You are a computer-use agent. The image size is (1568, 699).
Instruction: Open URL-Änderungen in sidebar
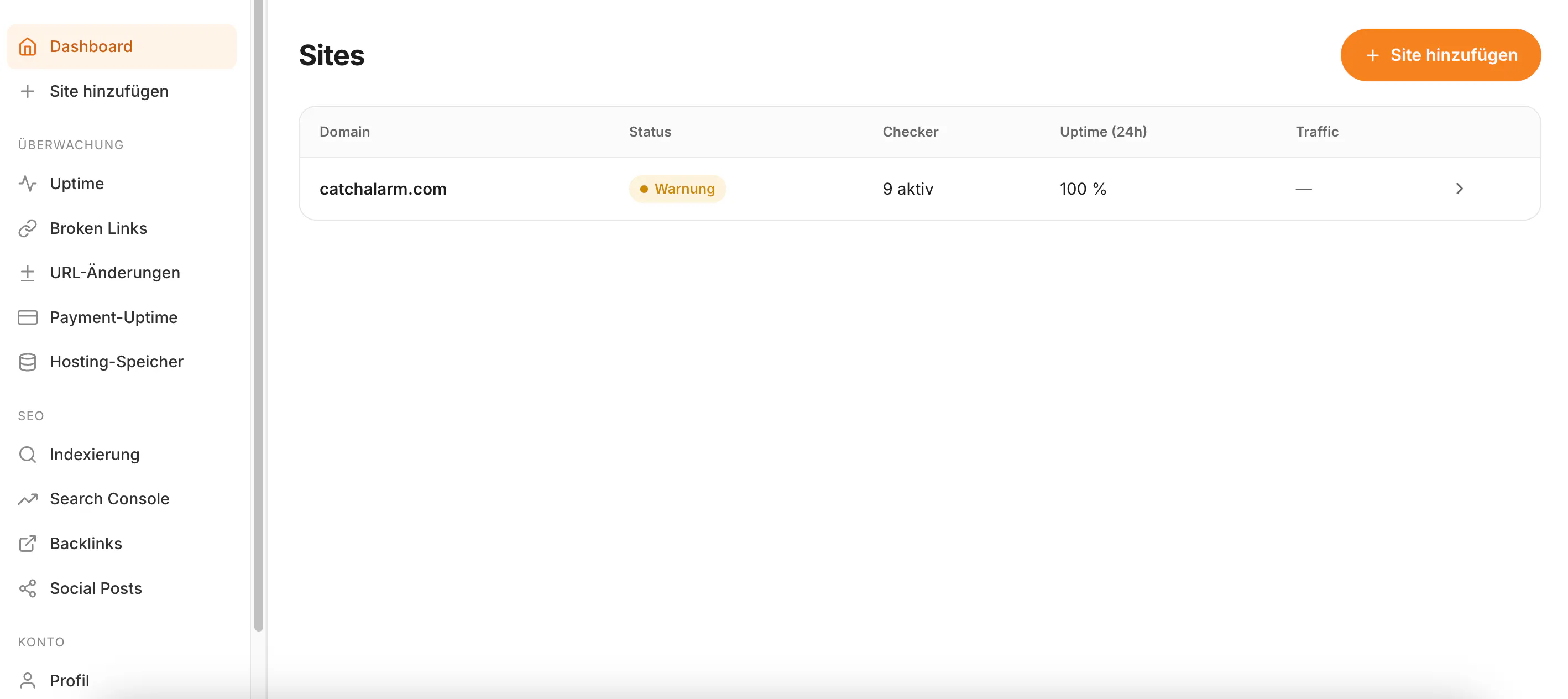coord(121,273)
